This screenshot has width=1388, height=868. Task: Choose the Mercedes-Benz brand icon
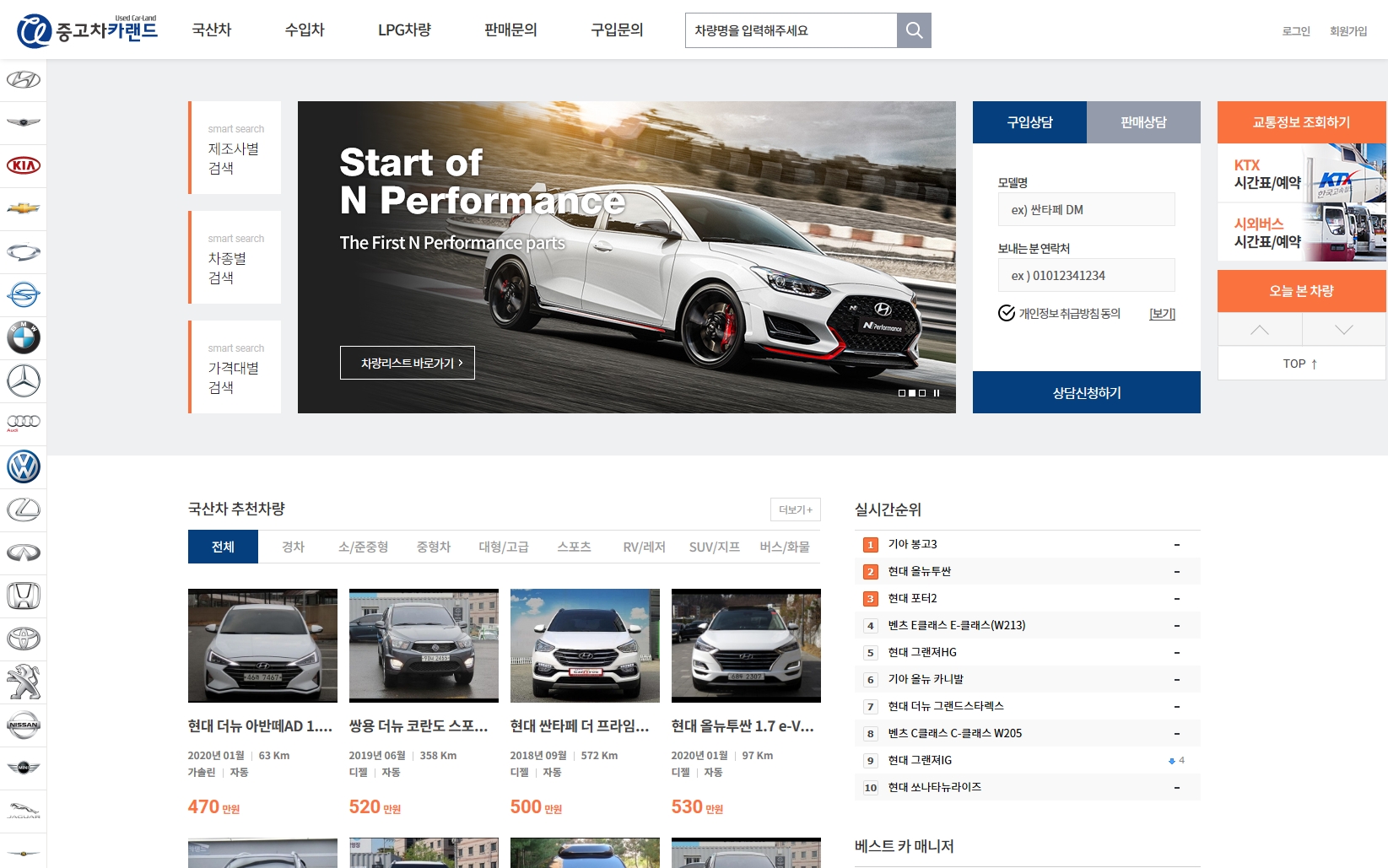coord(24,380)
